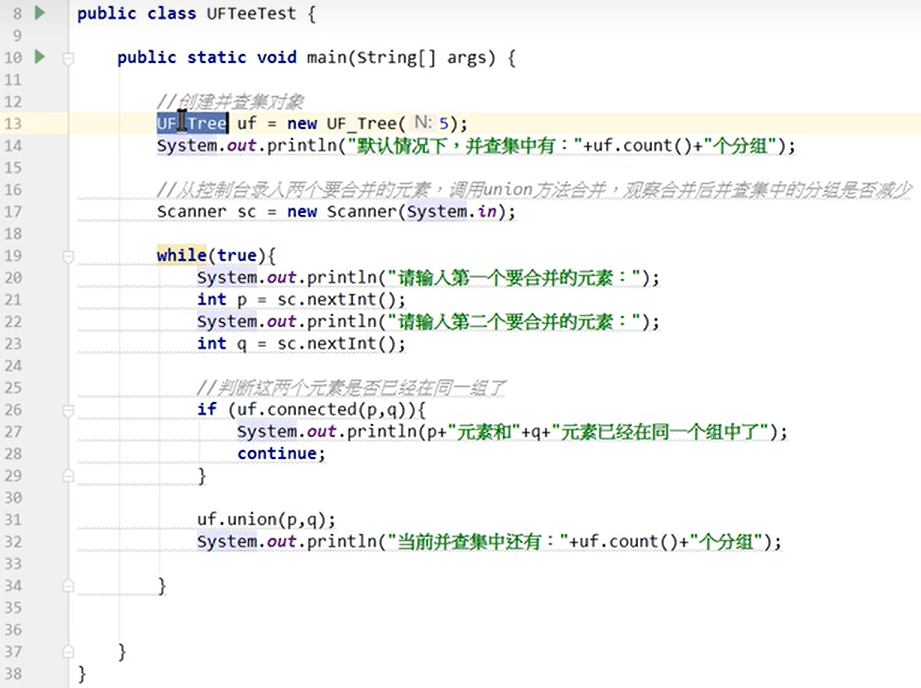Click the selected UF_Tree type on line 13
This screenshot has width=921, height=688.
192,123
